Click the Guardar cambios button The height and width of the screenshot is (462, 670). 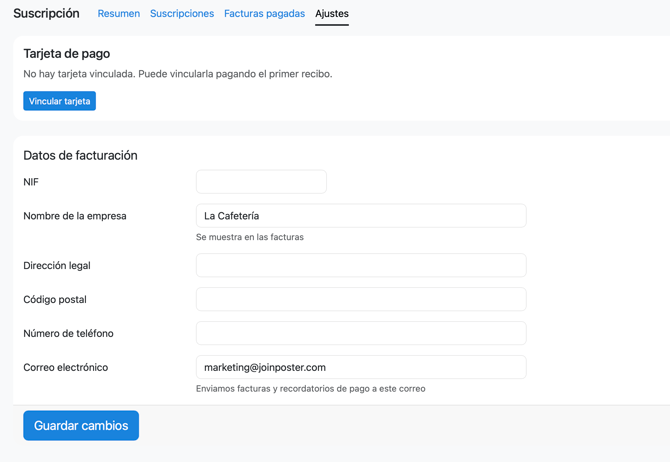(x=81, y=425)
